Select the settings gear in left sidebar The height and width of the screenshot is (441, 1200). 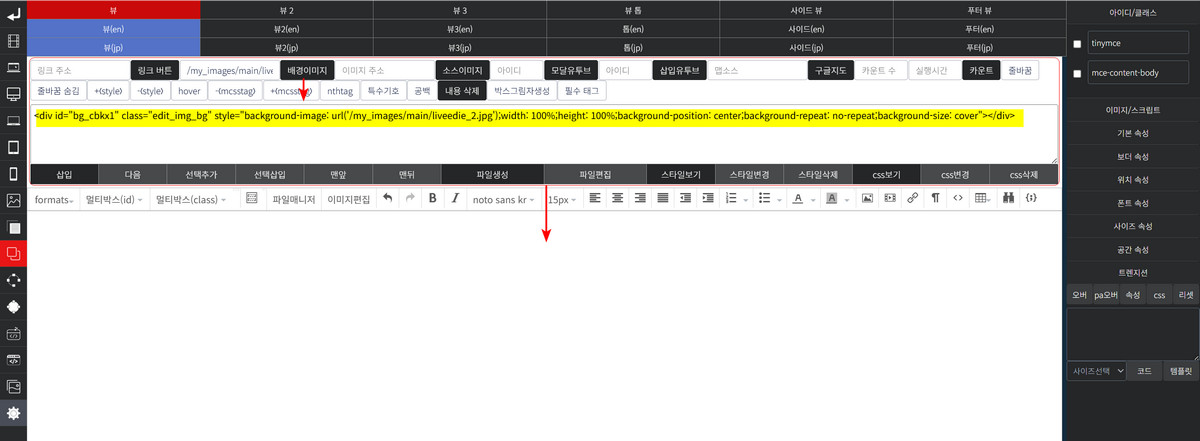pos(13,413)
